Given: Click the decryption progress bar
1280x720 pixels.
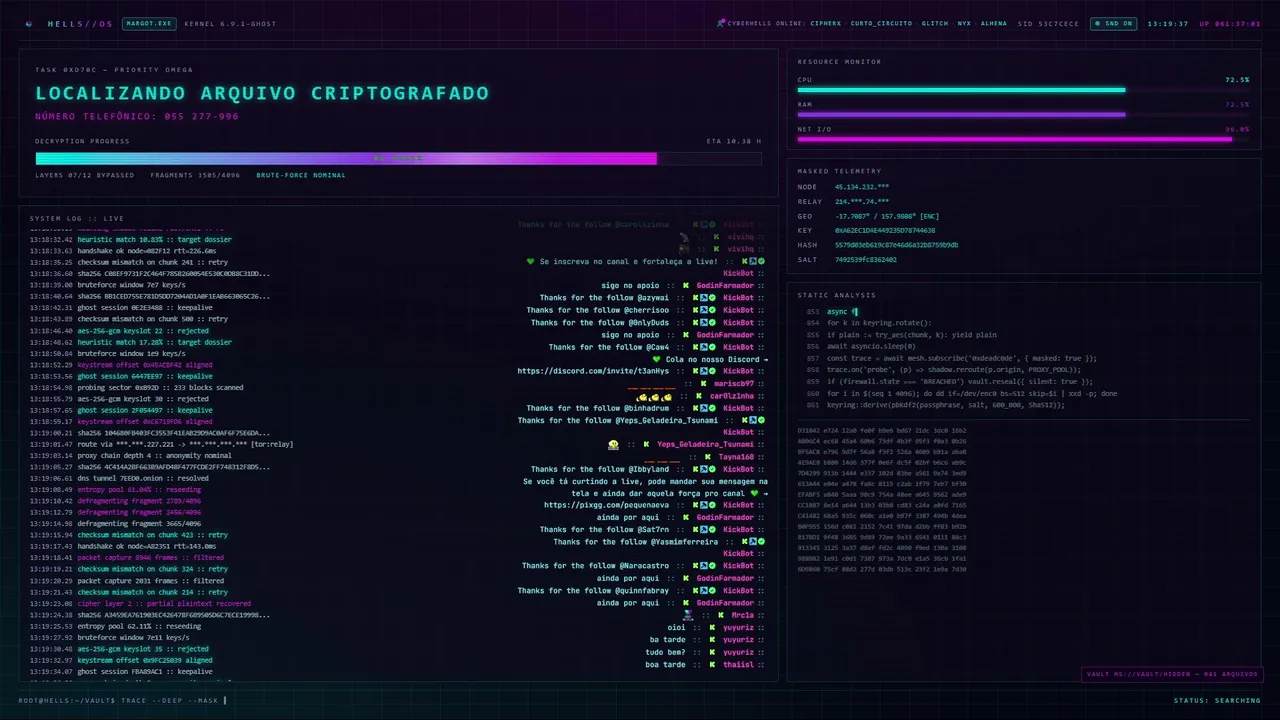Looking at the screenshot, I should click(x=398, y=158).
